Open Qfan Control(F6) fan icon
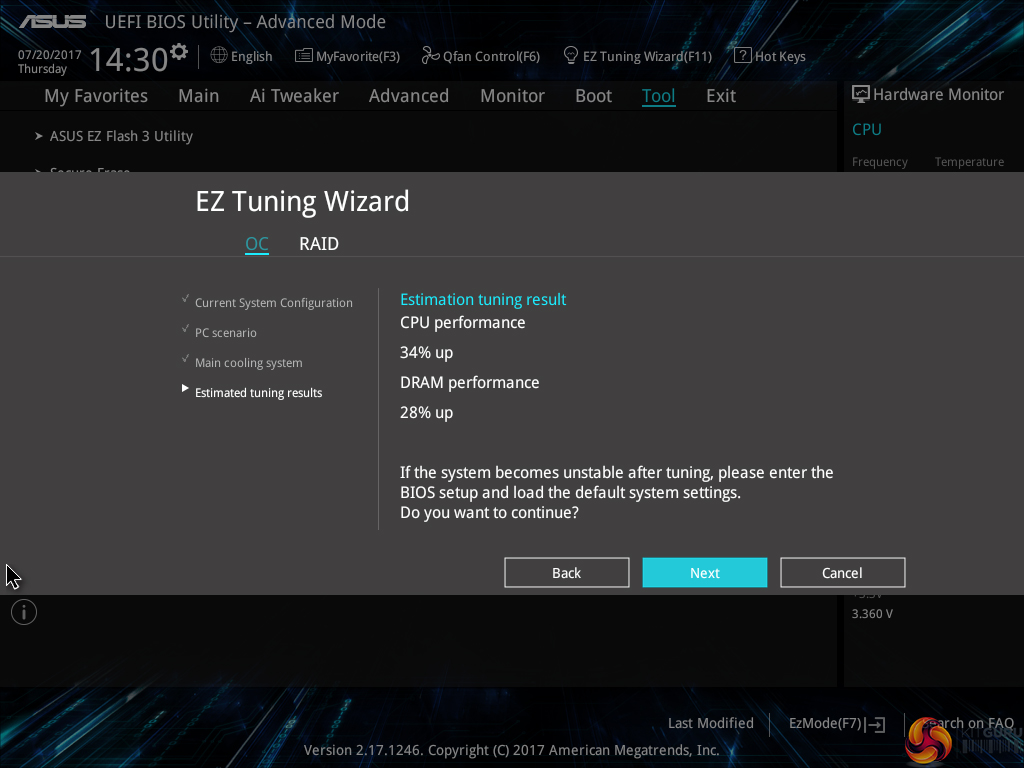The width and height of the screenshot is (1024, 768). coord(430,56)
